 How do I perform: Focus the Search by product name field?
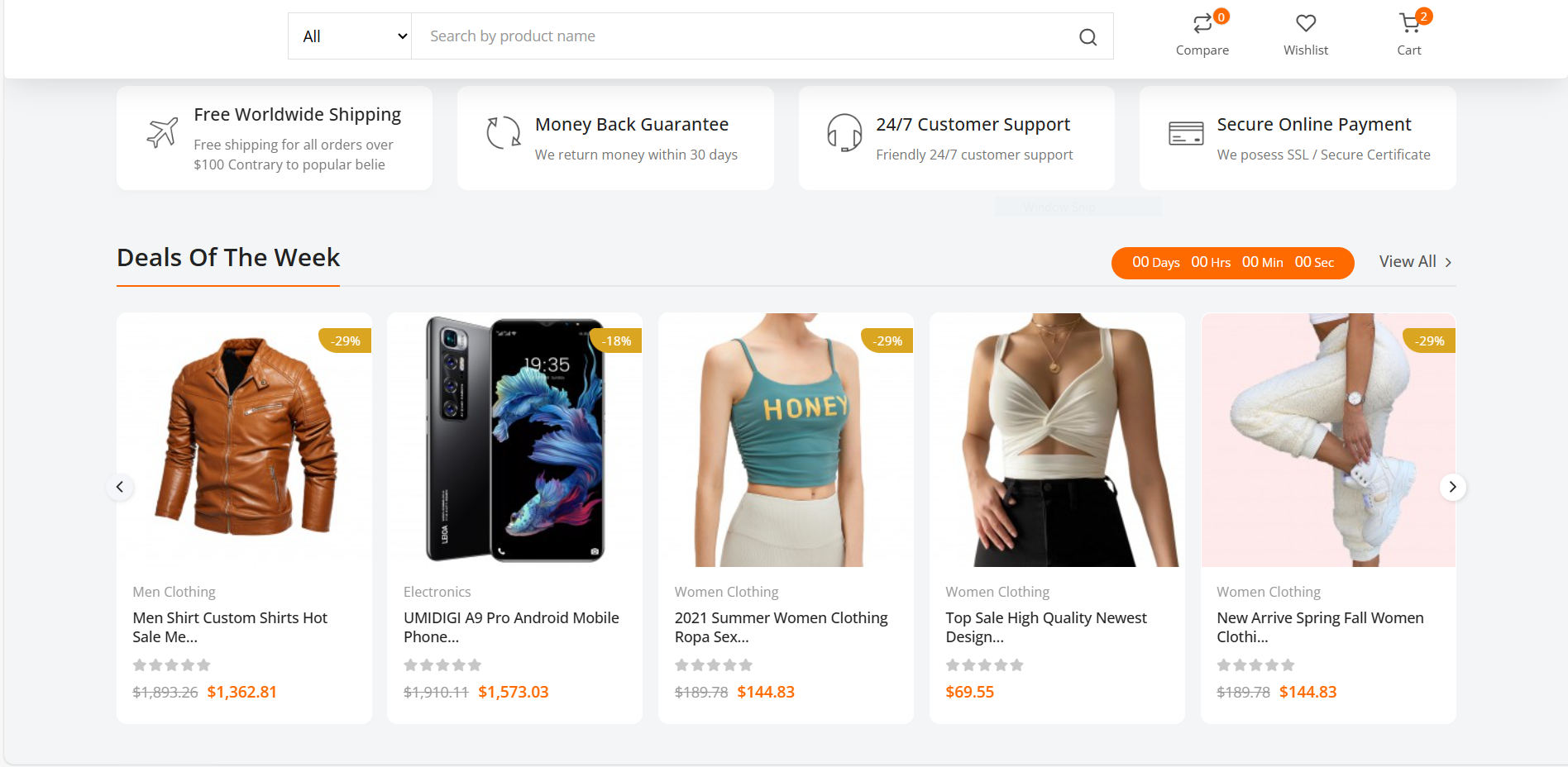coord(744,36)
